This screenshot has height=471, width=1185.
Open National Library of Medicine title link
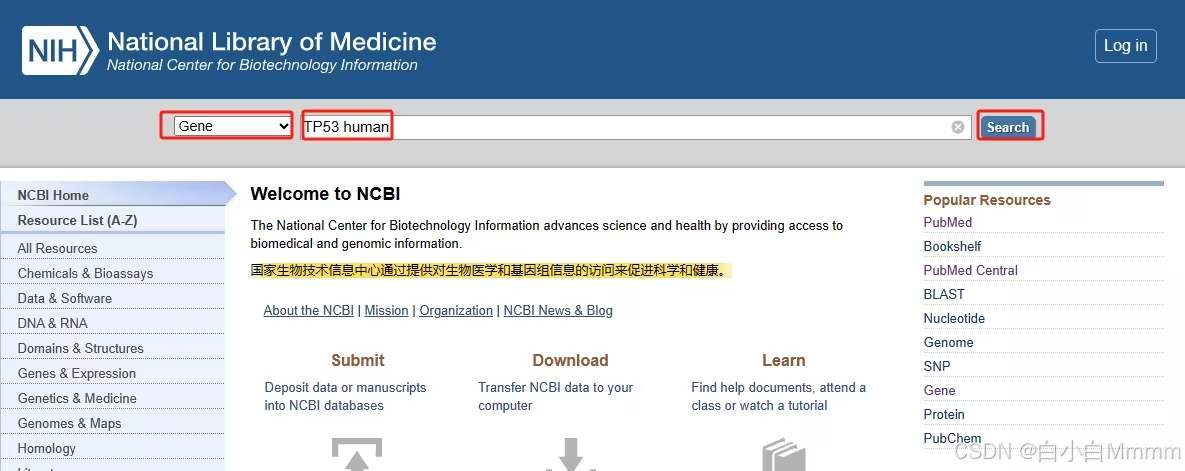click(x=272, y=41)
